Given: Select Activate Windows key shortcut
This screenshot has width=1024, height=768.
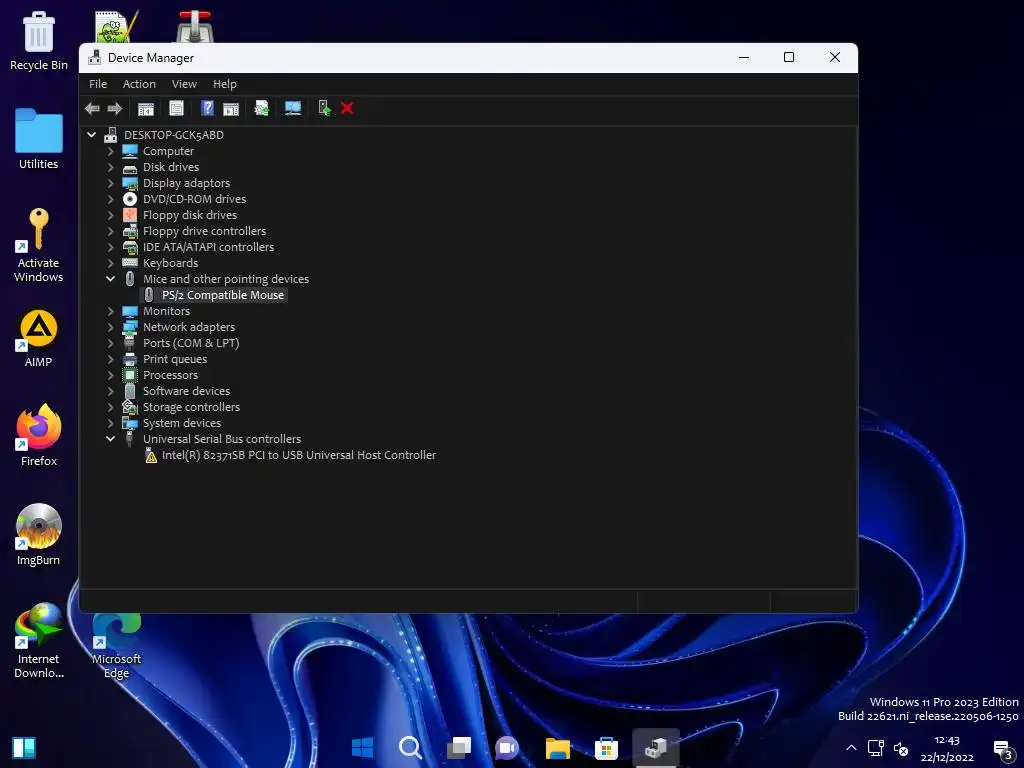Looking at the screenshot, I should (39, 246).
